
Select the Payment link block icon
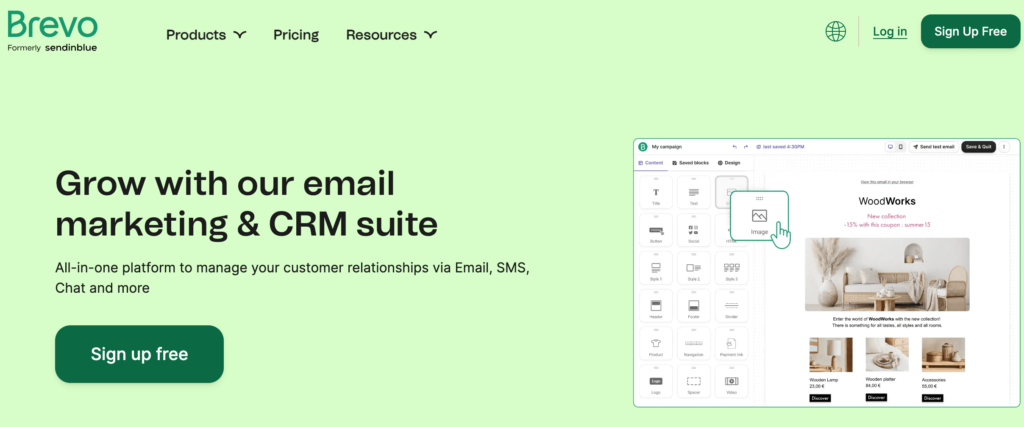click(731, 343)
